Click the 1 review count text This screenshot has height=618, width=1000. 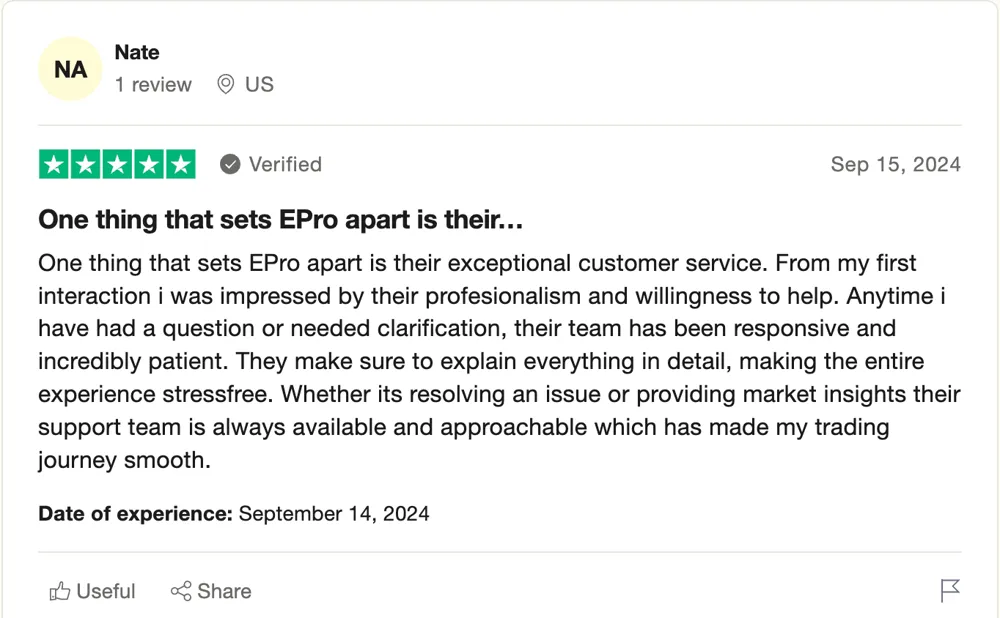[153, 84]
